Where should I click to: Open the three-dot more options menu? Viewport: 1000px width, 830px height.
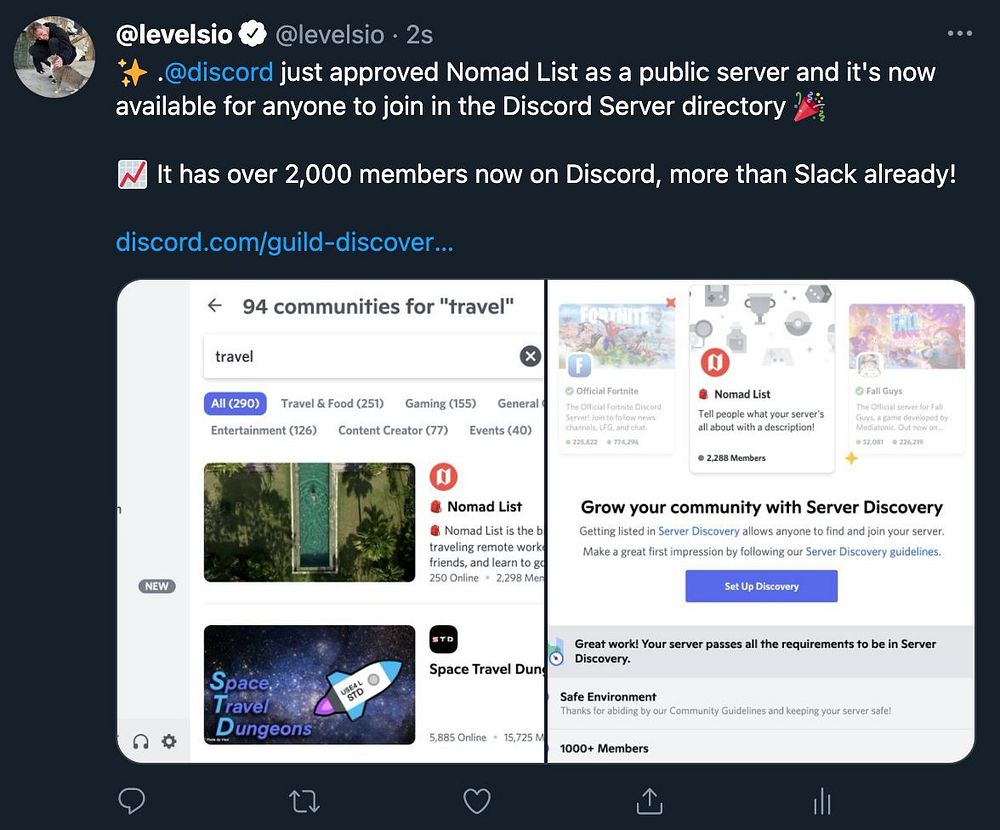959,33
